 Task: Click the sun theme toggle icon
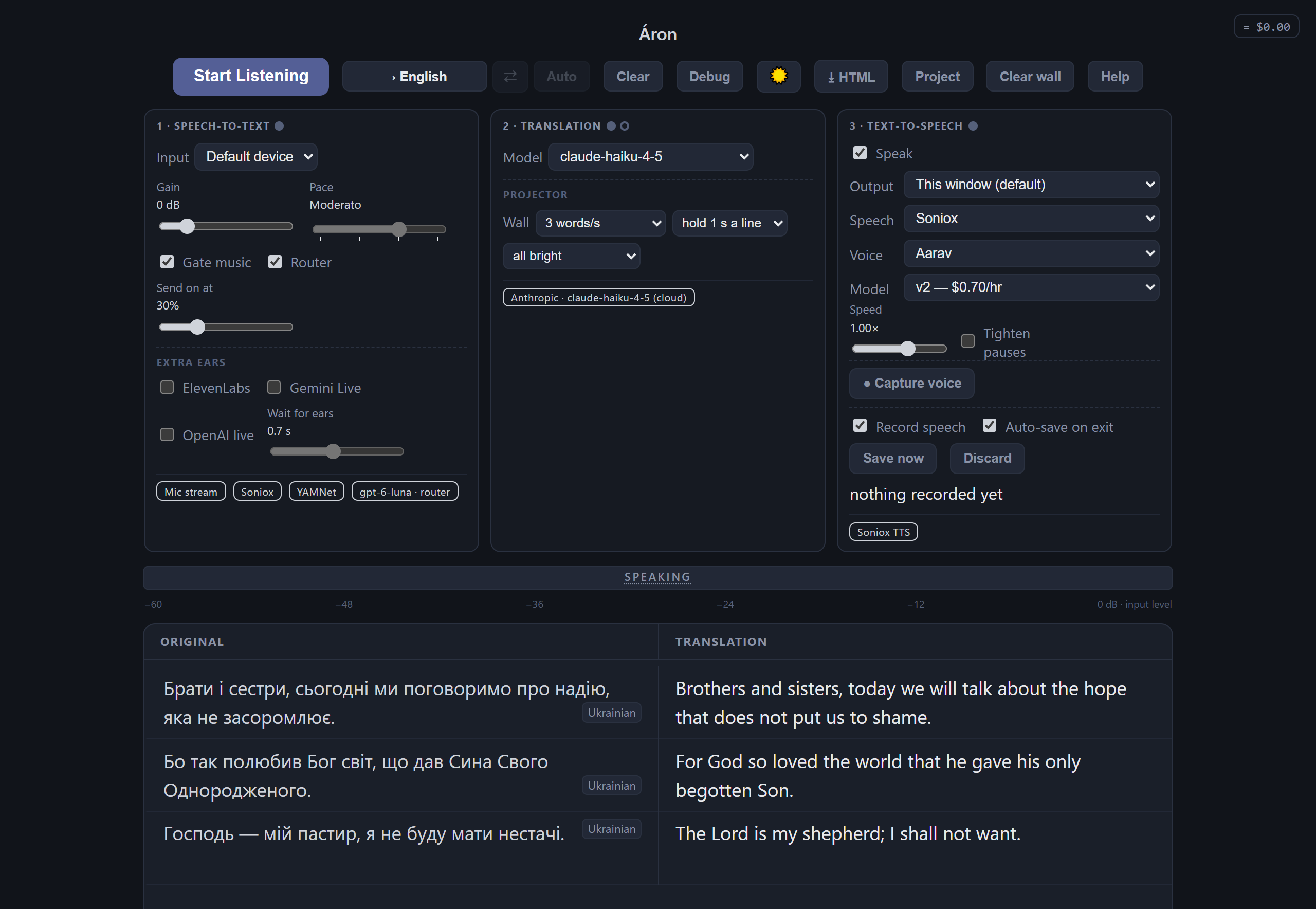point(778,76)
